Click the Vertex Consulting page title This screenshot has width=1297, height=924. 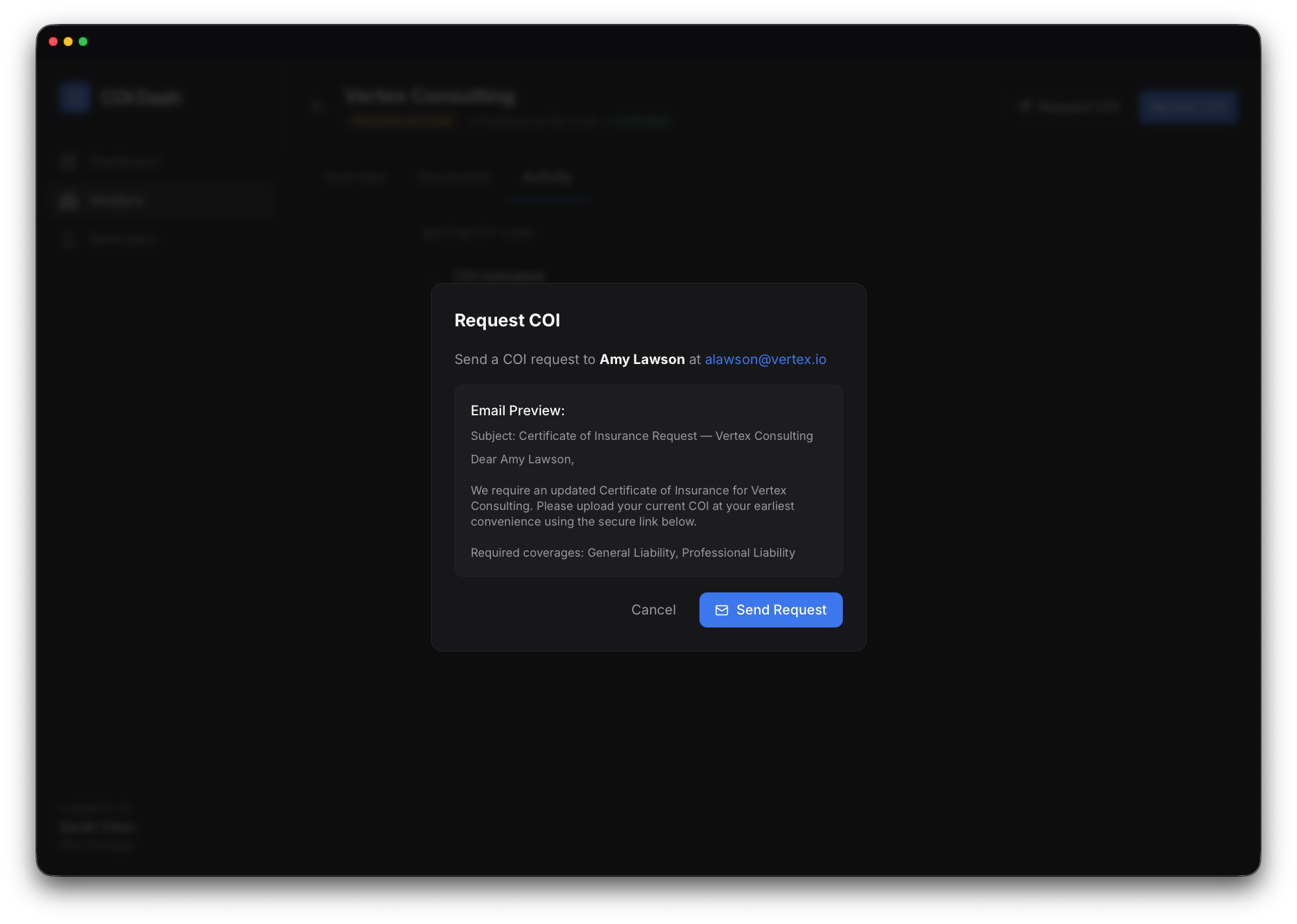click(430, 96)
